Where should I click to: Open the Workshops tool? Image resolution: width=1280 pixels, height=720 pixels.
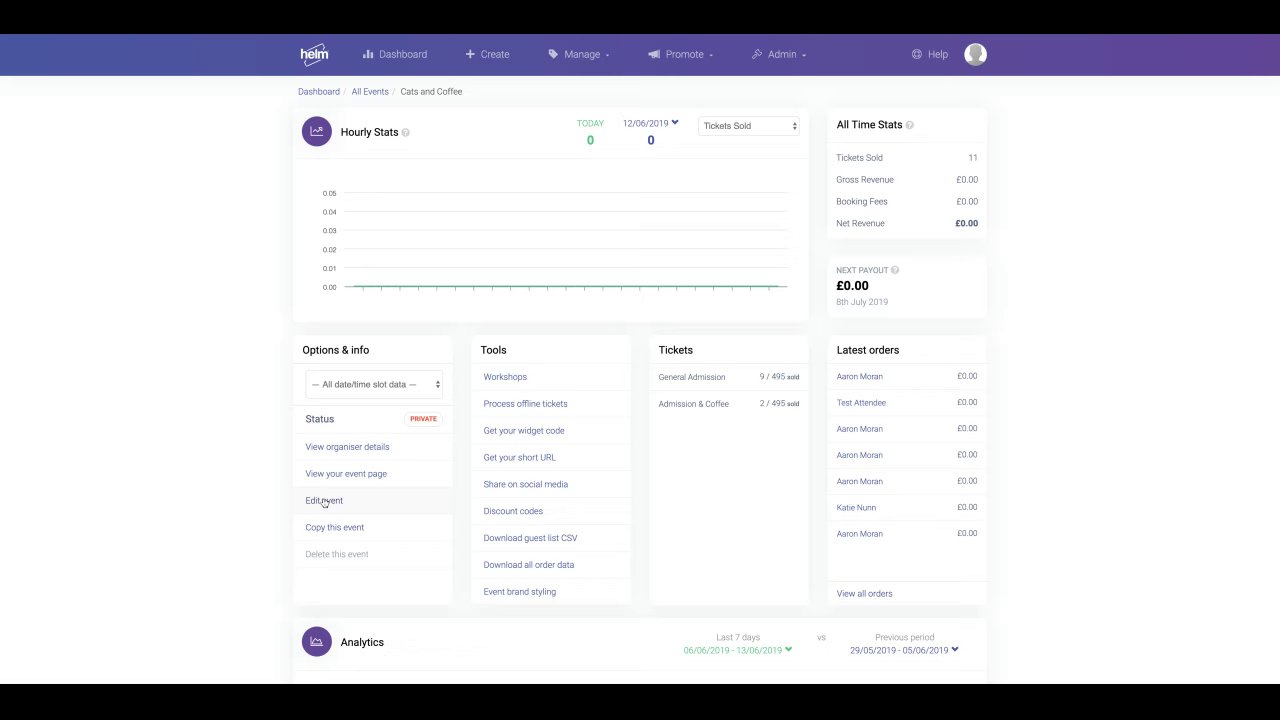click(505, 377)
